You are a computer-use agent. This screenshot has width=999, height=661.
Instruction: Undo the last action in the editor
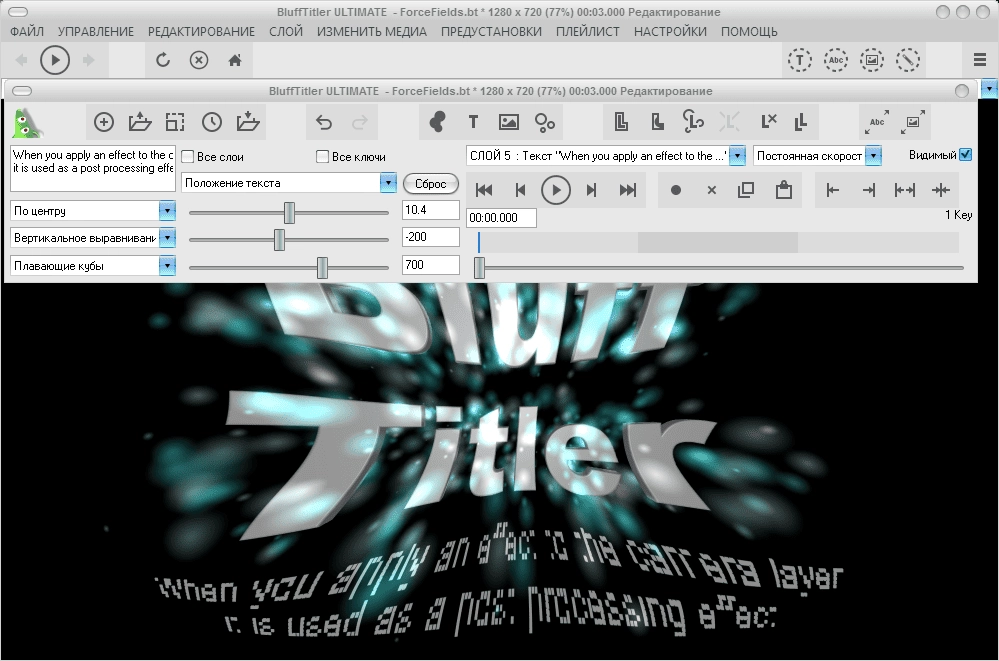[324, 122]
